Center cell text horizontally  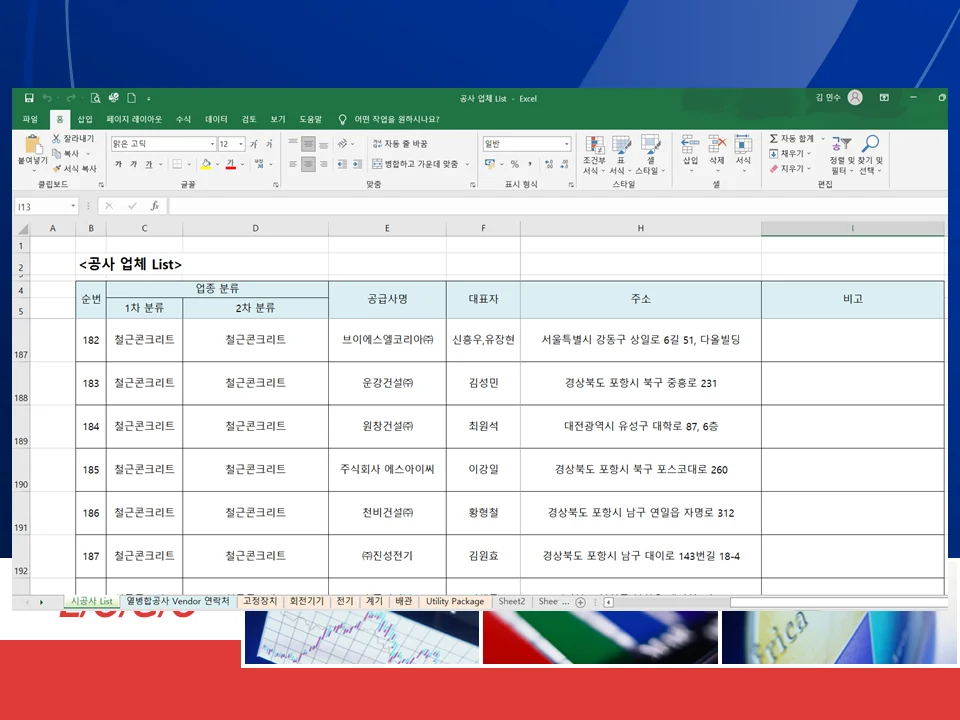(x=308, y=164)
